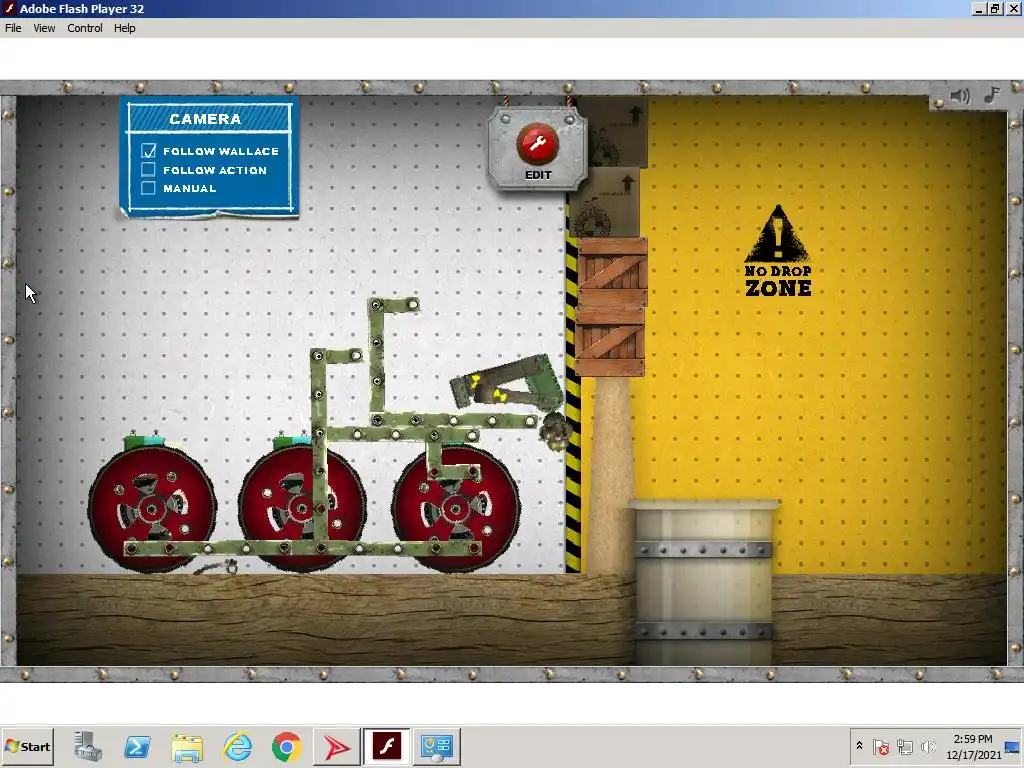Click the middle red wheel

coord(302,507)
